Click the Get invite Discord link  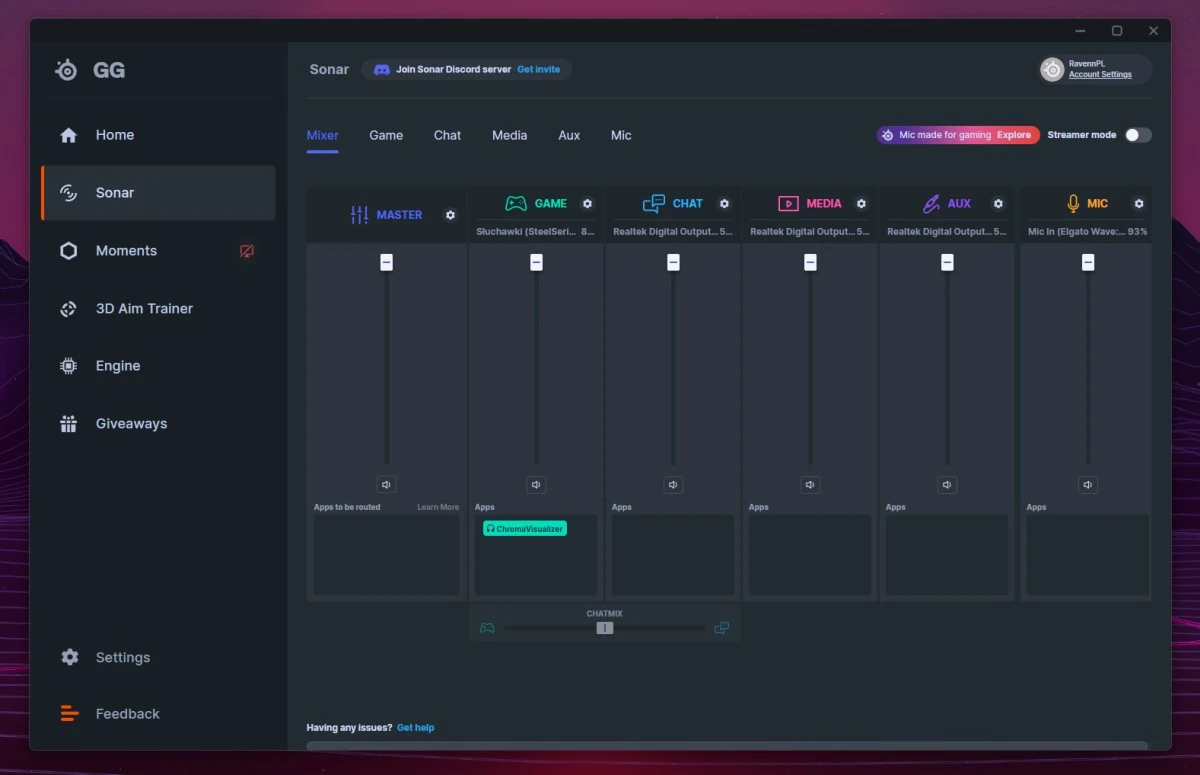click(538, 70)
